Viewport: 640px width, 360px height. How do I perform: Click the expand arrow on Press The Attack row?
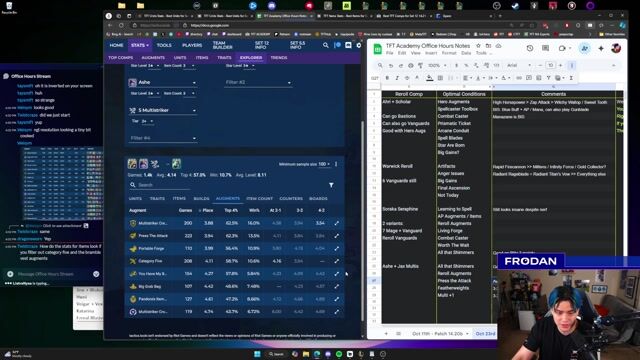(x=336, y=236)
